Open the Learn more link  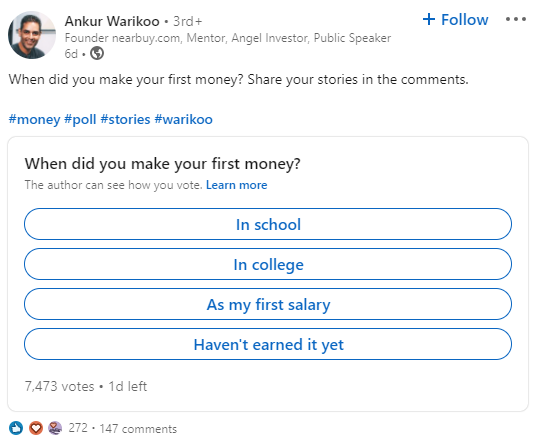pos(236,185)
